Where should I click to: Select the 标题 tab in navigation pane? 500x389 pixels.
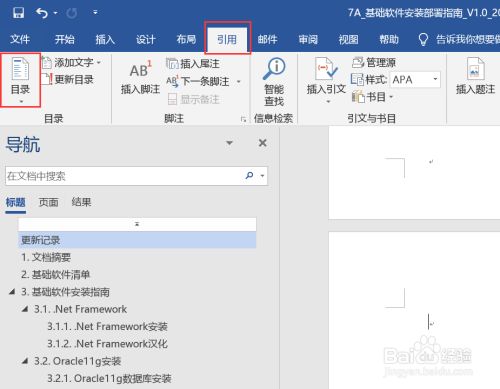point(15,202)
